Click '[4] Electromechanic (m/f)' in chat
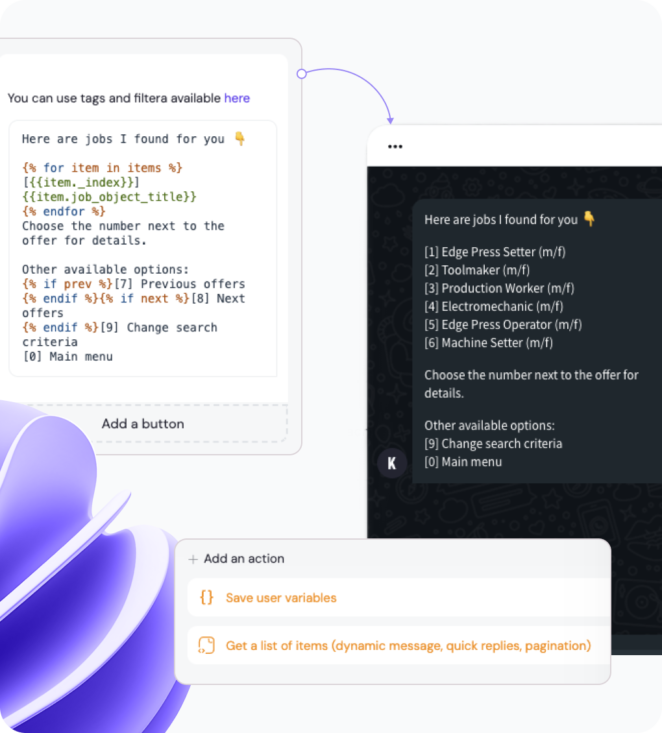This screenshot has width=662, height=733. coord(494,307)
